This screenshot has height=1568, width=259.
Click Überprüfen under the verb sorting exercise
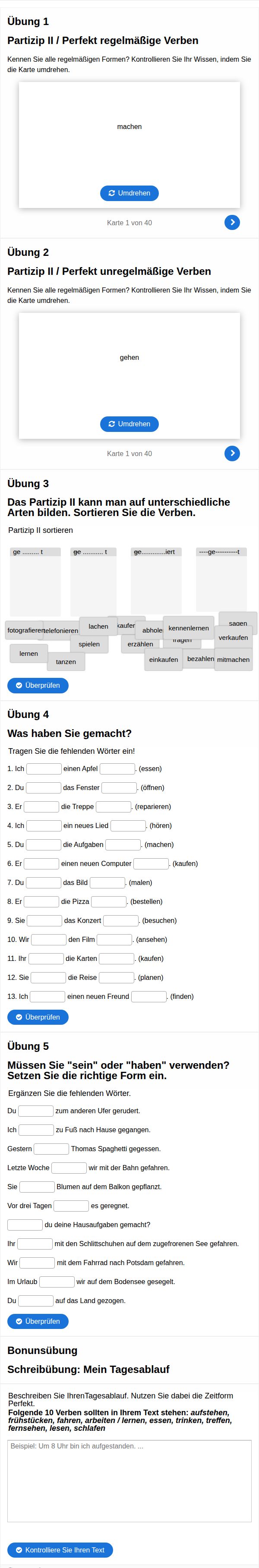[38, 685]
